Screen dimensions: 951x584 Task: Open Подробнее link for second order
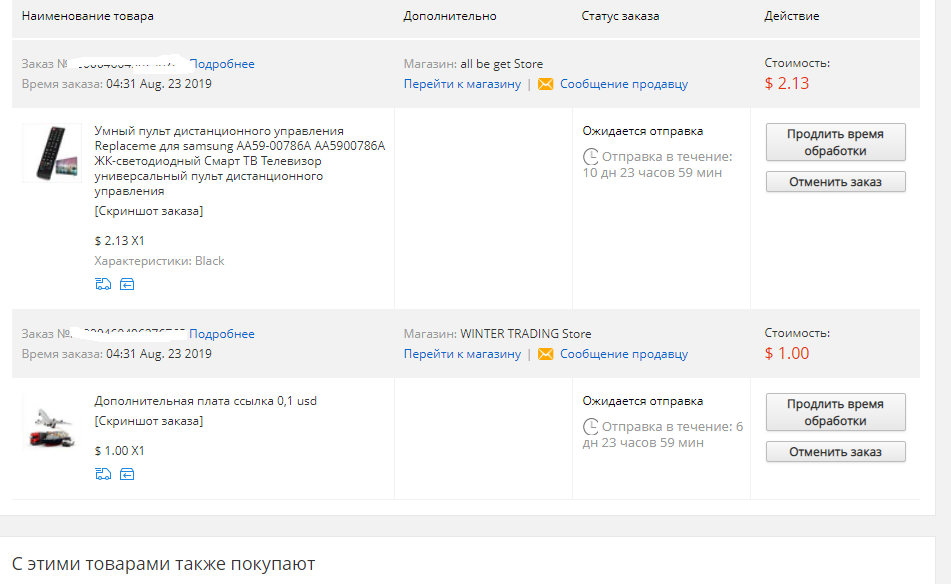click(222, 334)
